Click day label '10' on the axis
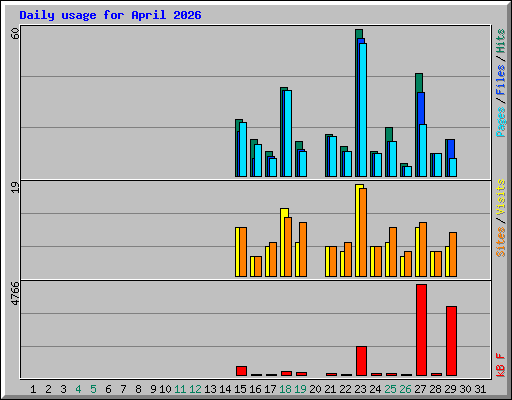The width and height of the screenshot is (512, 400). click(x=165, y=389)
